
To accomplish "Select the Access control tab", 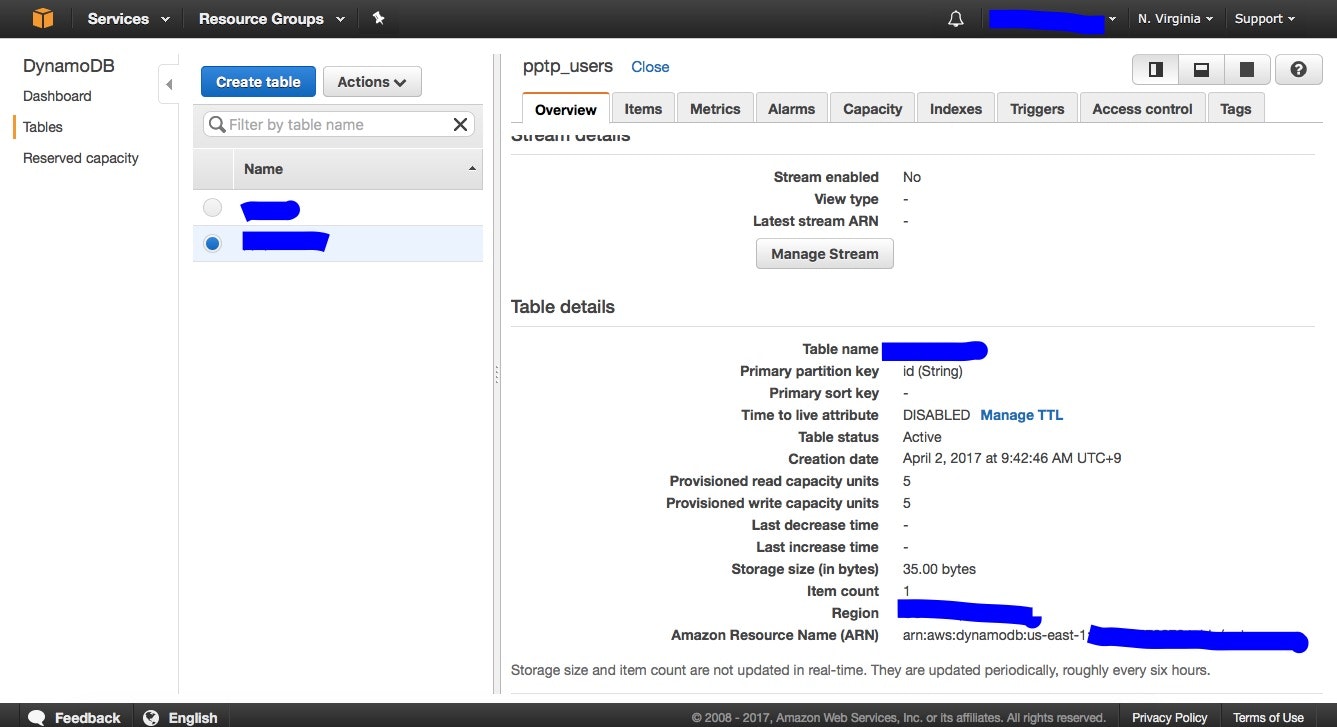I will tap(1142, 109).
